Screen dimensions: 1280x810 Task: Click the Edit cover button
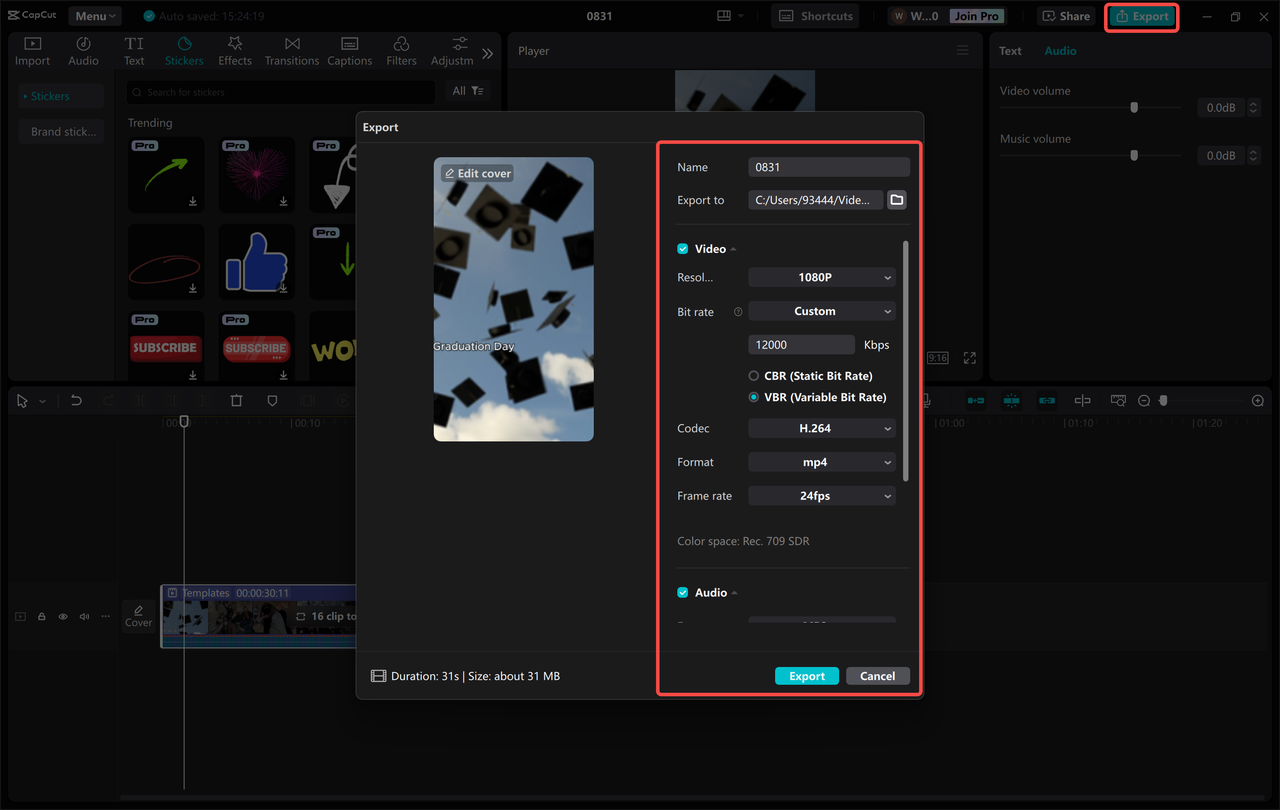[x=478, y=173]
